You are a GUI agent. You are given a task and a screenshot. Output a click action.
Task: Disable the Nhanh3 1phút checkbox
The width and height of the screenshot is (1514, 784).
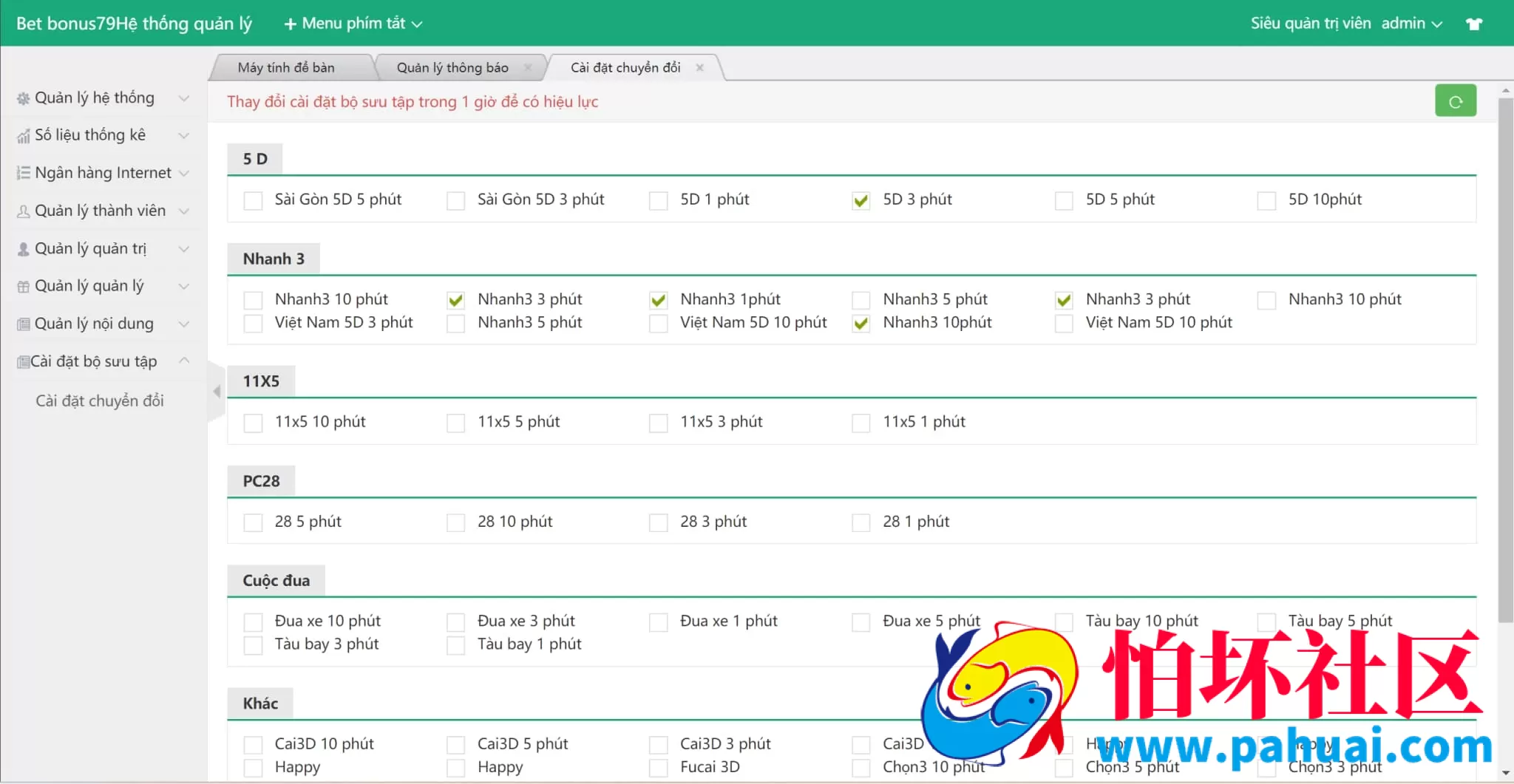pos(658,300)
